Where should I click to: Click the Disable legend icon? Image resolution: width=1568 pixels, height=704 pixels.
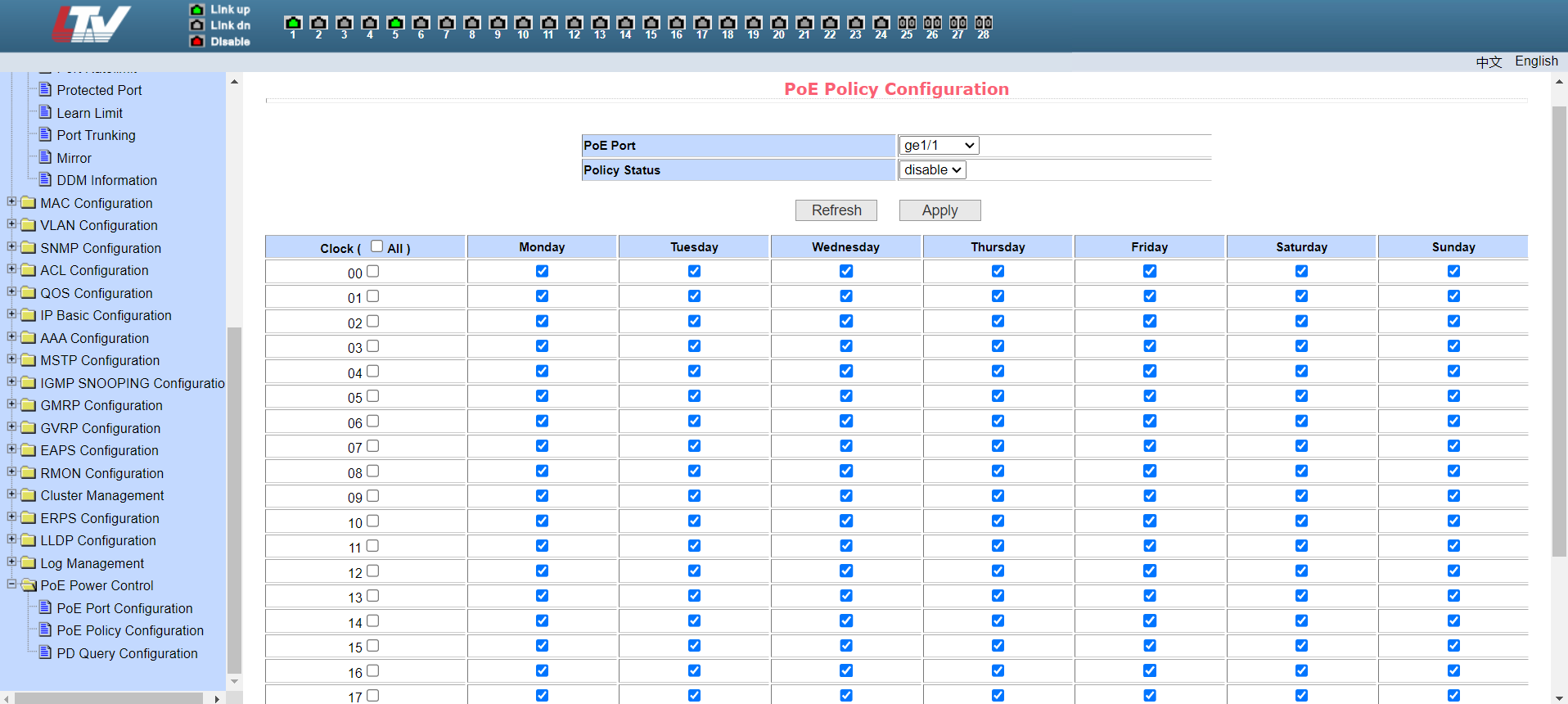(x=197, y=41)
